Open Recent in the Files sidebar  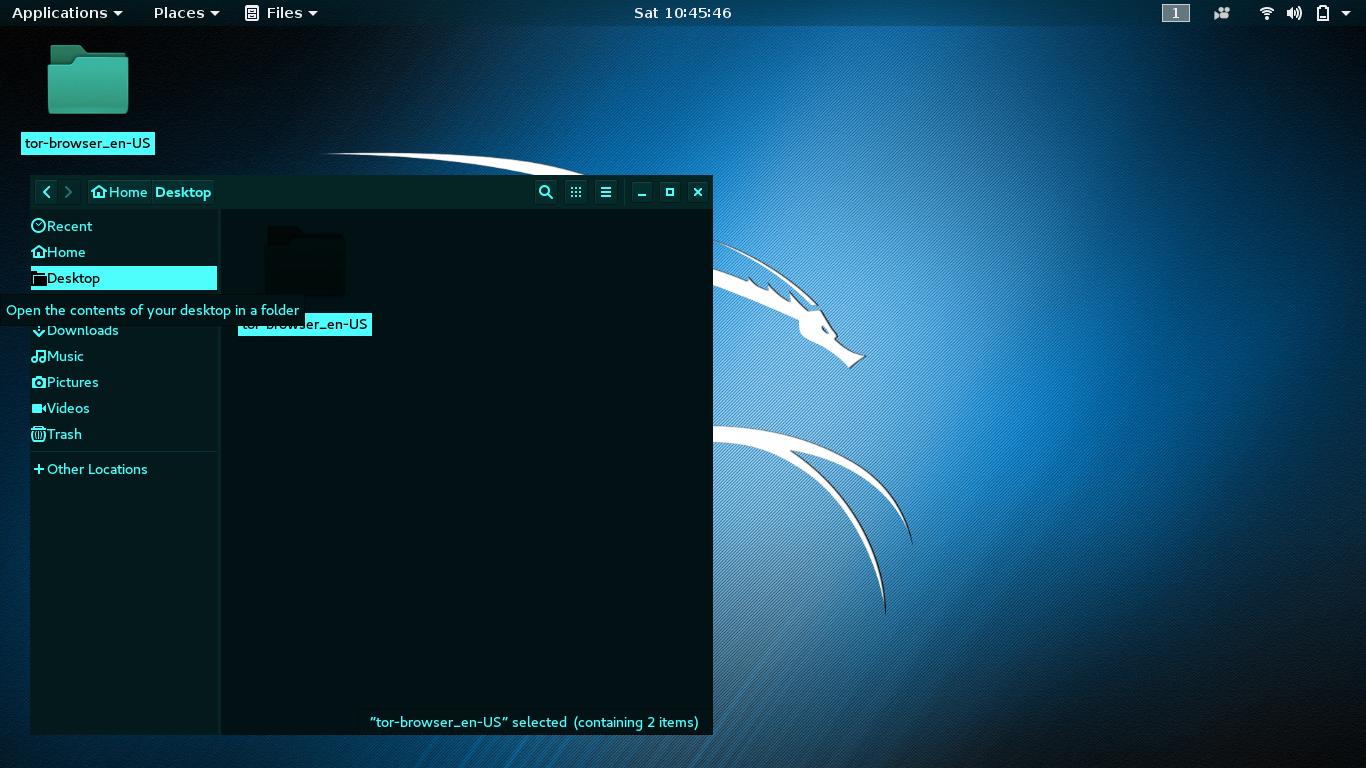[x=124, y=226]
